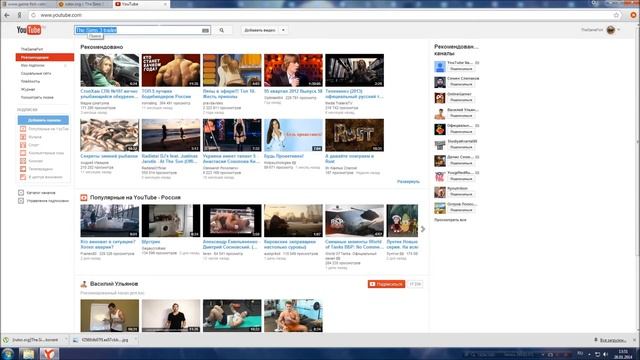Click small avatar next to Василий Ульянов heading
Viewport: 640px width, 360px height.
(x=84, y=284)
